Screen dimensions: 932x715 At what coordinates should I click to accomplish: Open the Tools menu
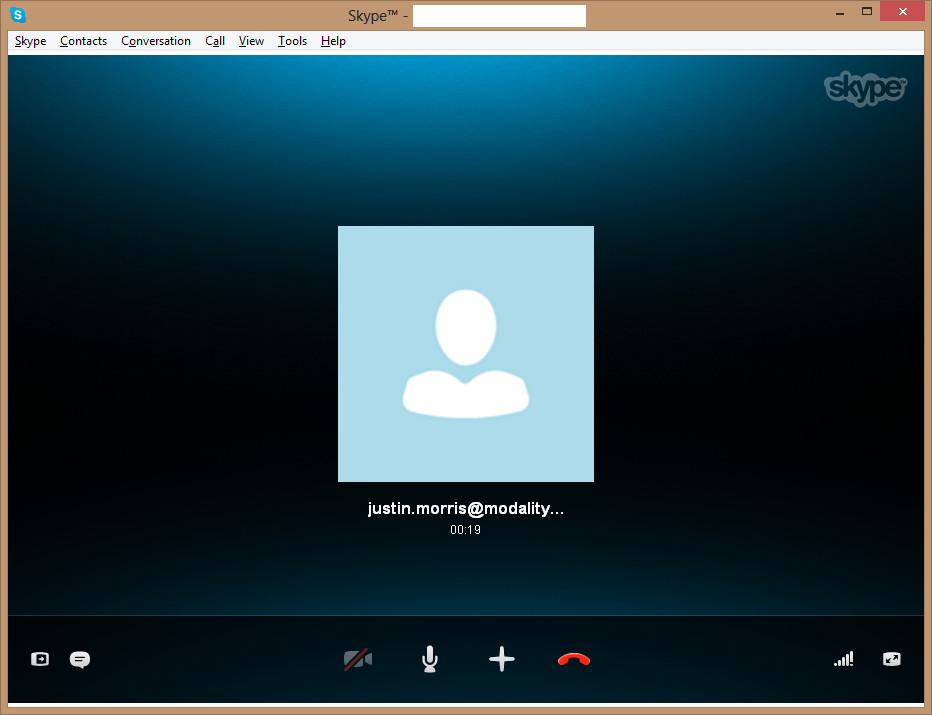pyautogui.click(x=292, y=41)
